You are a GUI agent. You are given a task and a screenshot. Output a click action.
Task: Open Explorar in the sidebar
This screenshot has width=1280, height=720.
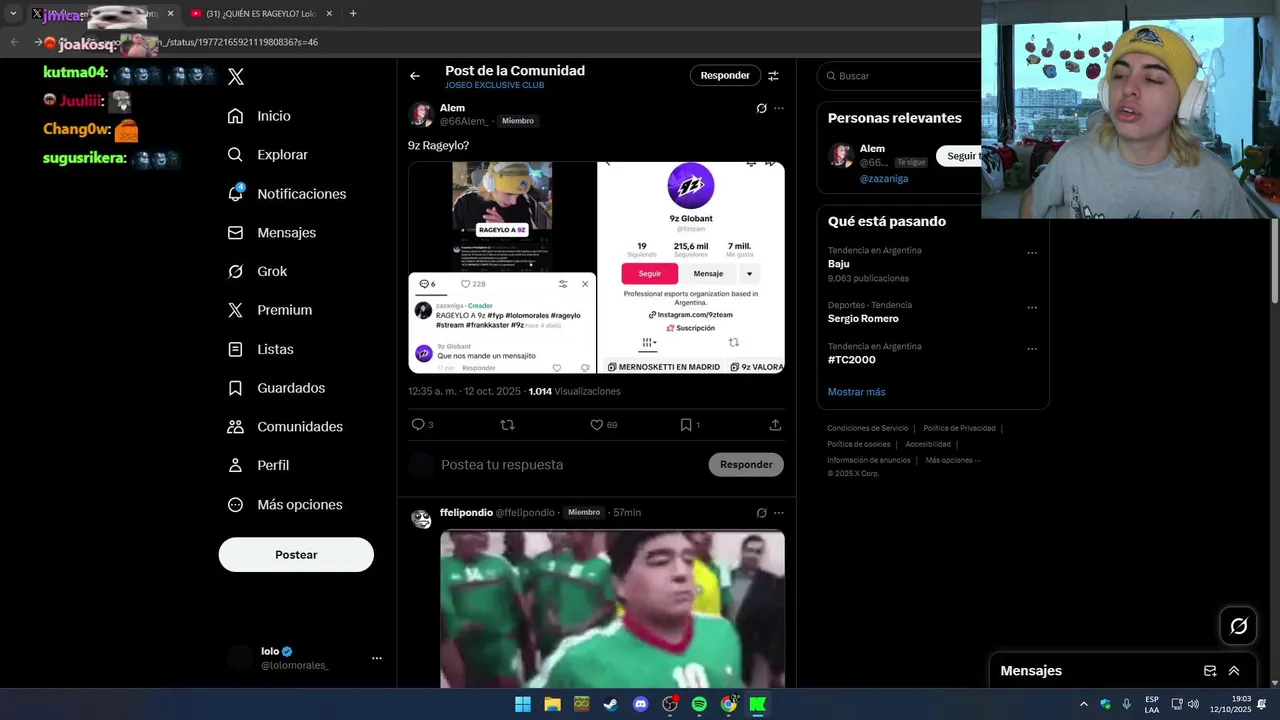267,155
